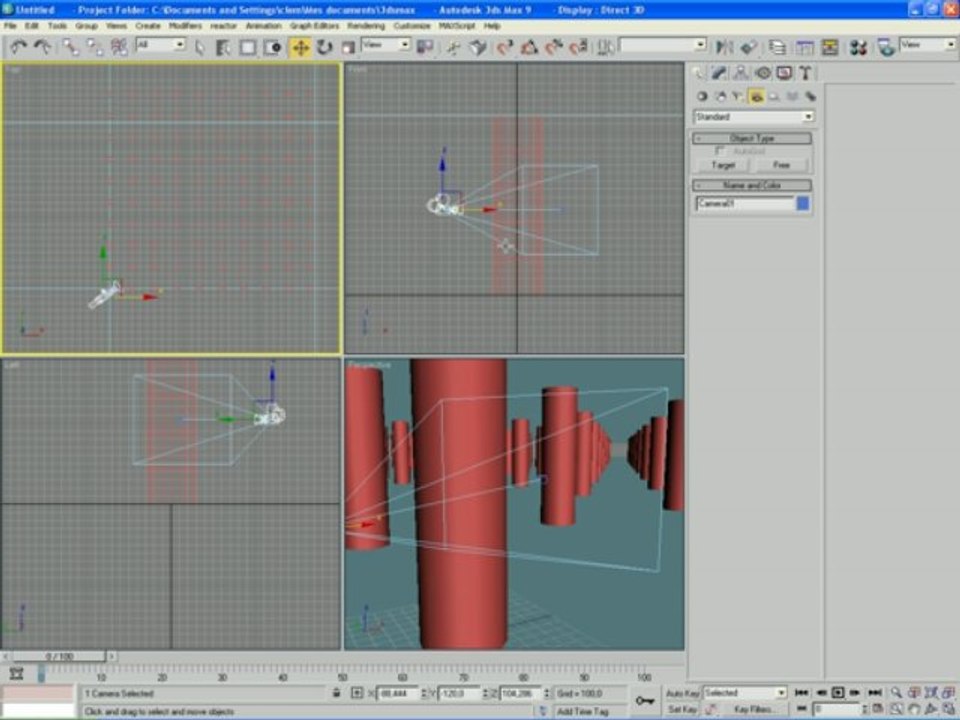Open the Utilities hammer panel

click(x=804, y=73)
